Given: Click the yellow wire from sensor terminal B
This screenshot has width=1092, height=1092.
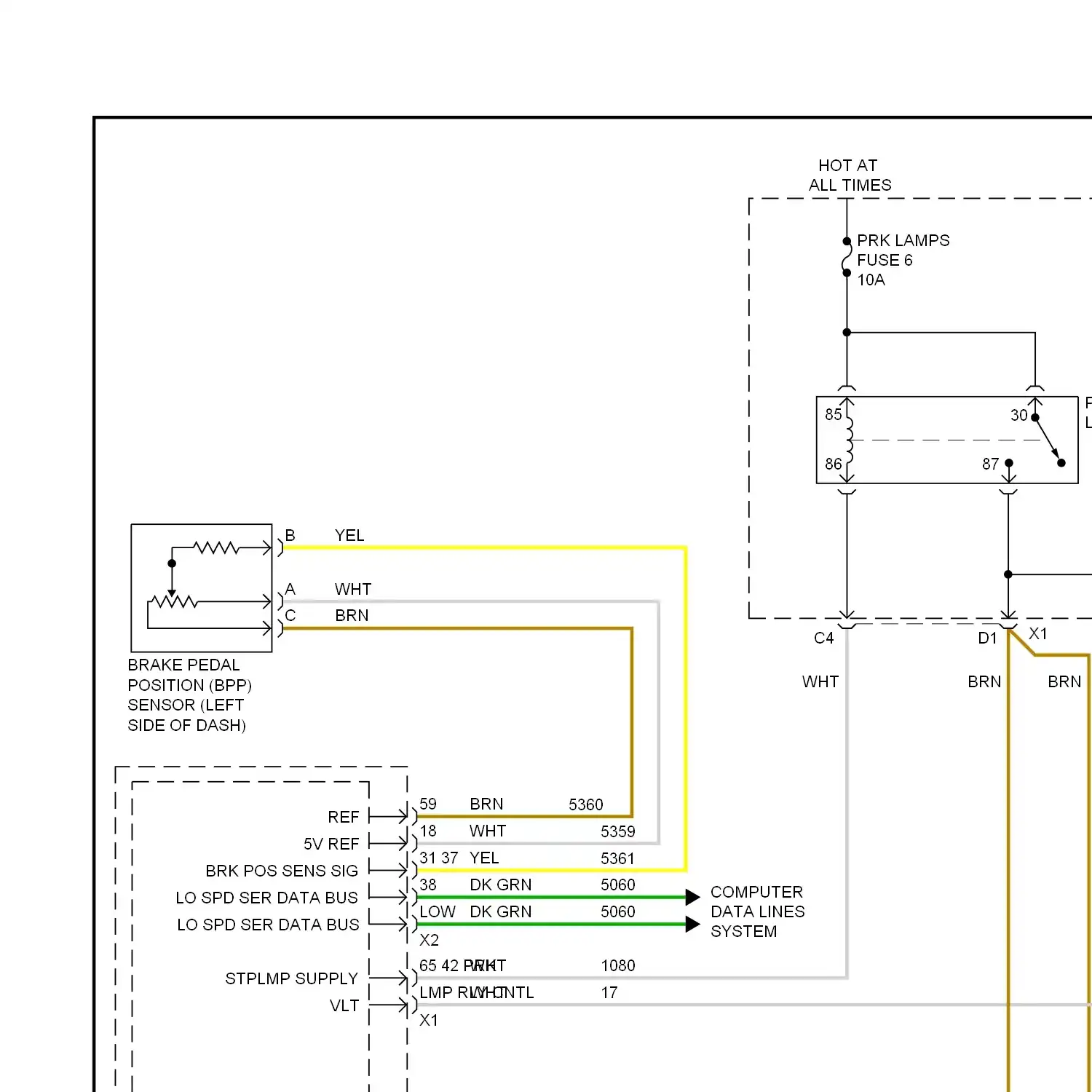Looking at the screenshot, I should (x=484, y=547).
